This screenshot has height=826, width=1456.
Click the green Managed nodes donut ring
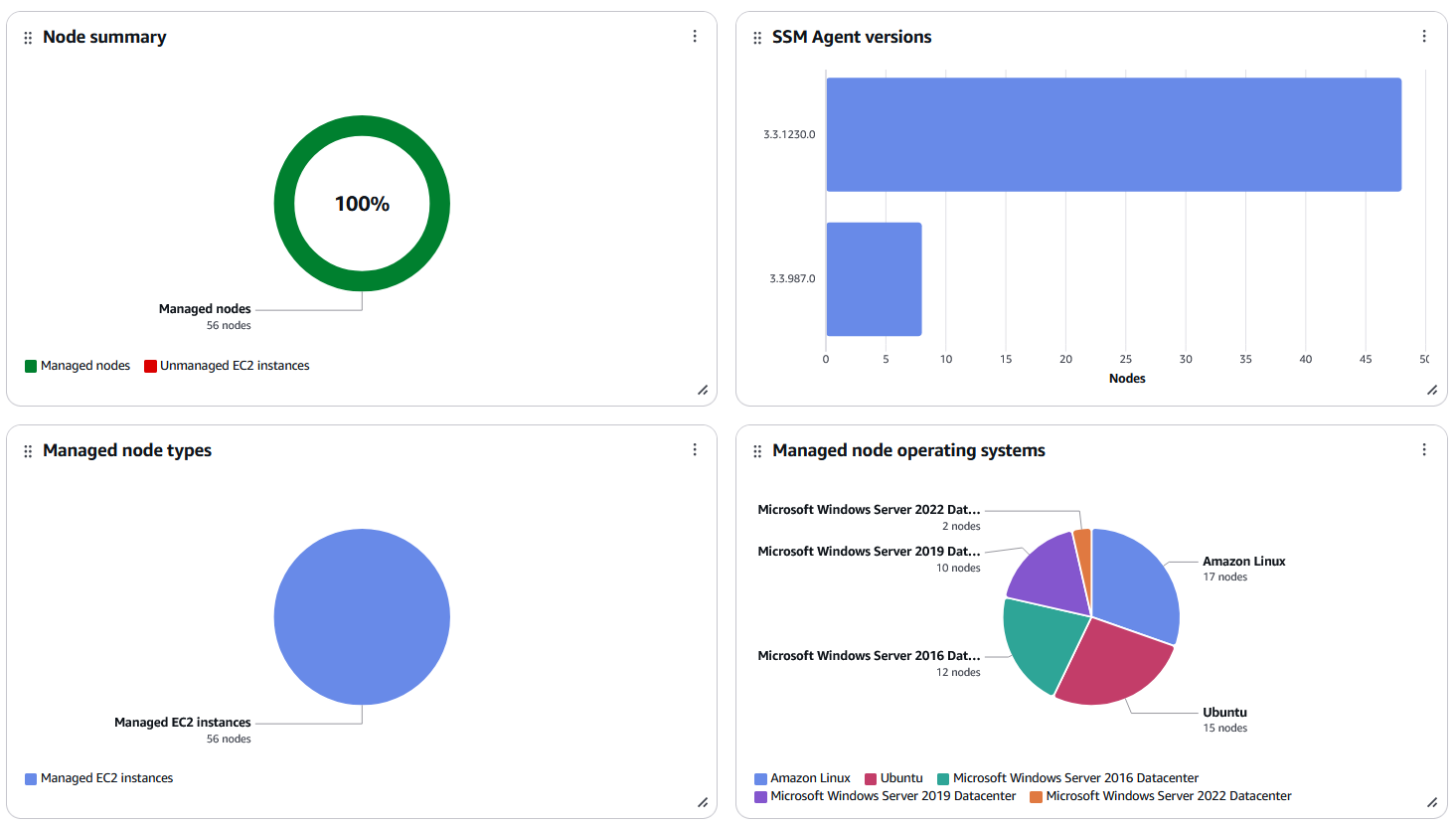tap(362, 126)
